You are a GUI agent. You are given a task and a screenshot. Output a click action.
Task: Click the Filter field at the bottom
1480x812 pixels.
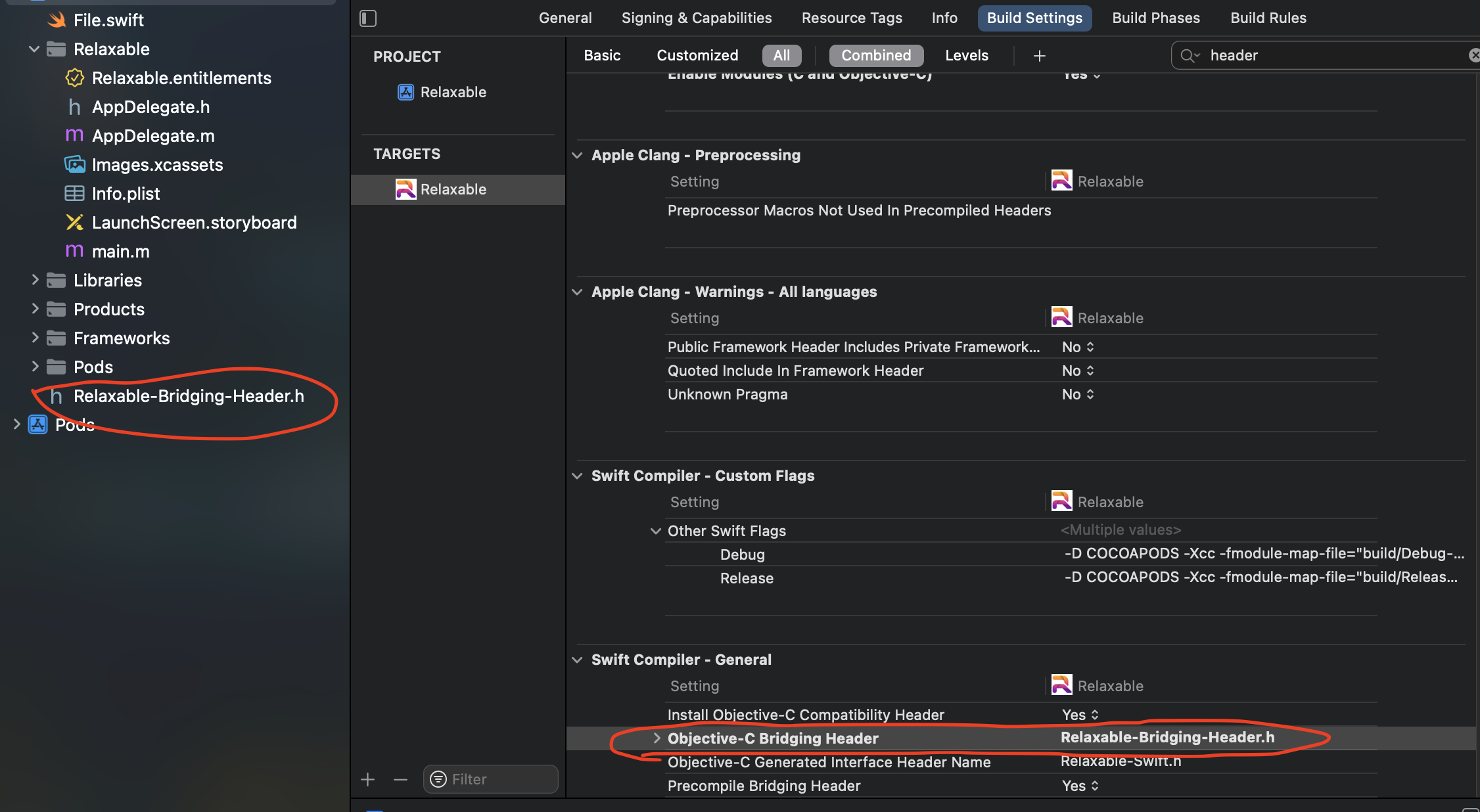point(490,779)
